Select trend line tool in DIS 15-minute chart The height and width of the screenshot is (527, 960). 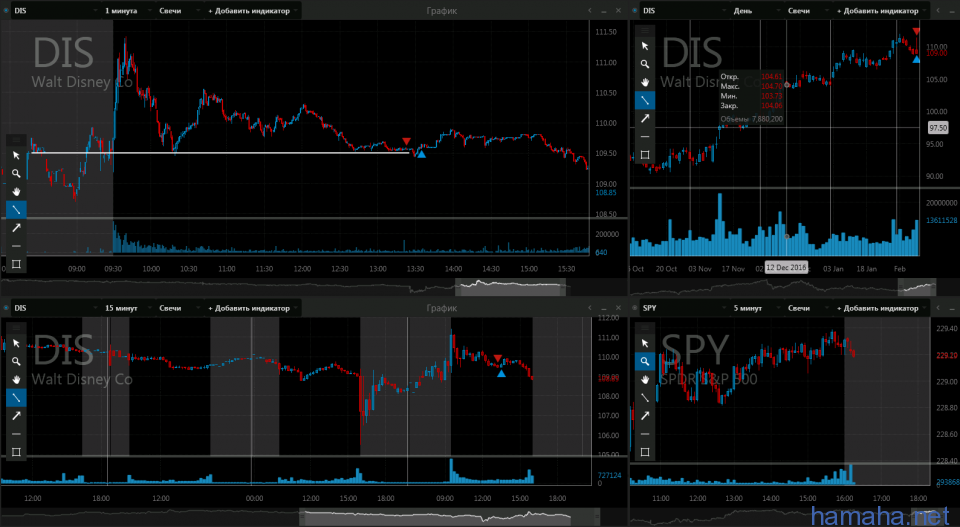pos(17,398)
